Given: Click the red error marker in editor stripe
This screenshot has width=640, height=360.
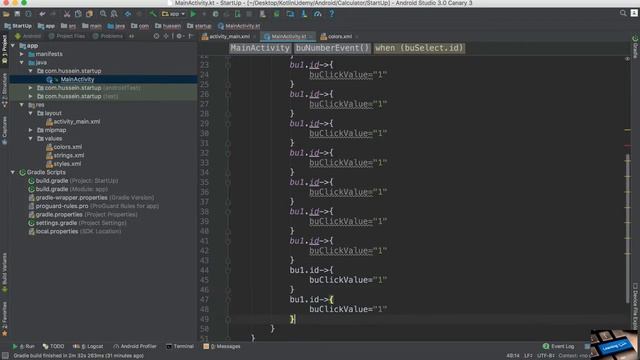Looking at the screenshot, I should pos(628,145).
